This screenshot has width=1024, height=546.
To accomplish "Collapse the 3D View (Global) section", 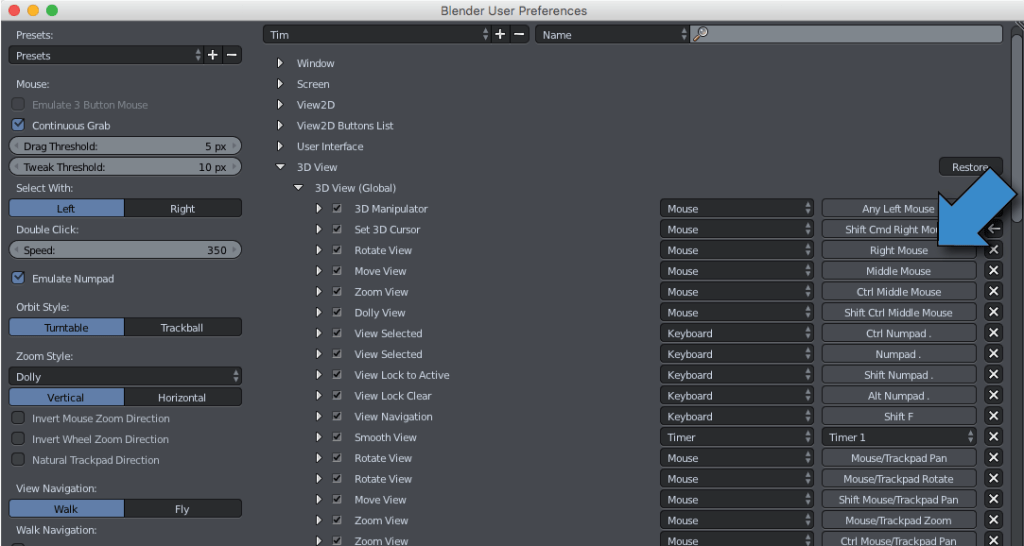I will pyautogui.click(x=298, y=188).
